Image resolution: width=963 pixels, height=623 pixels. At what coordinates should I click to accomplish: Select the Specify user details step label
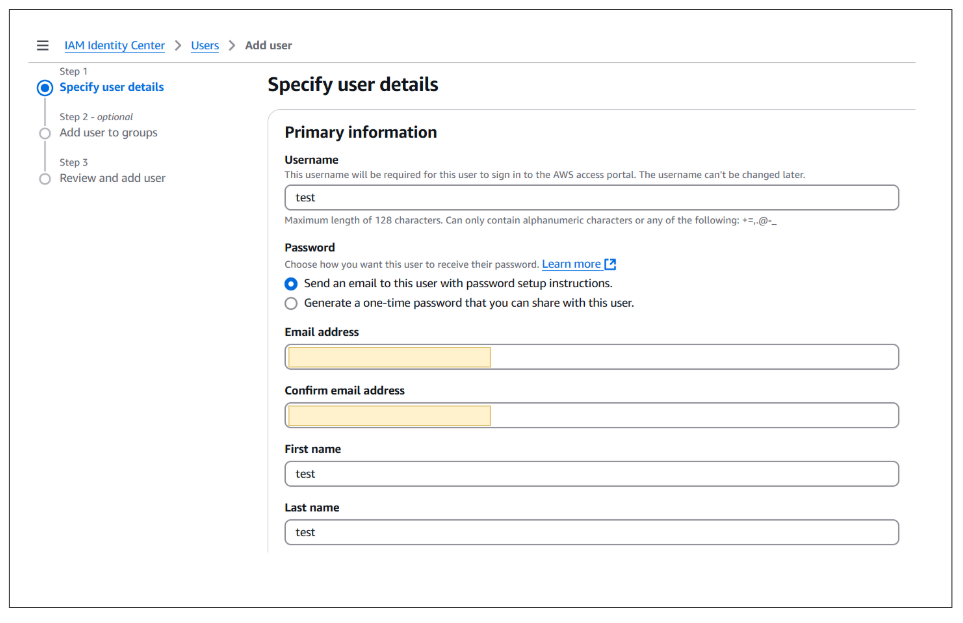point(111,88)
